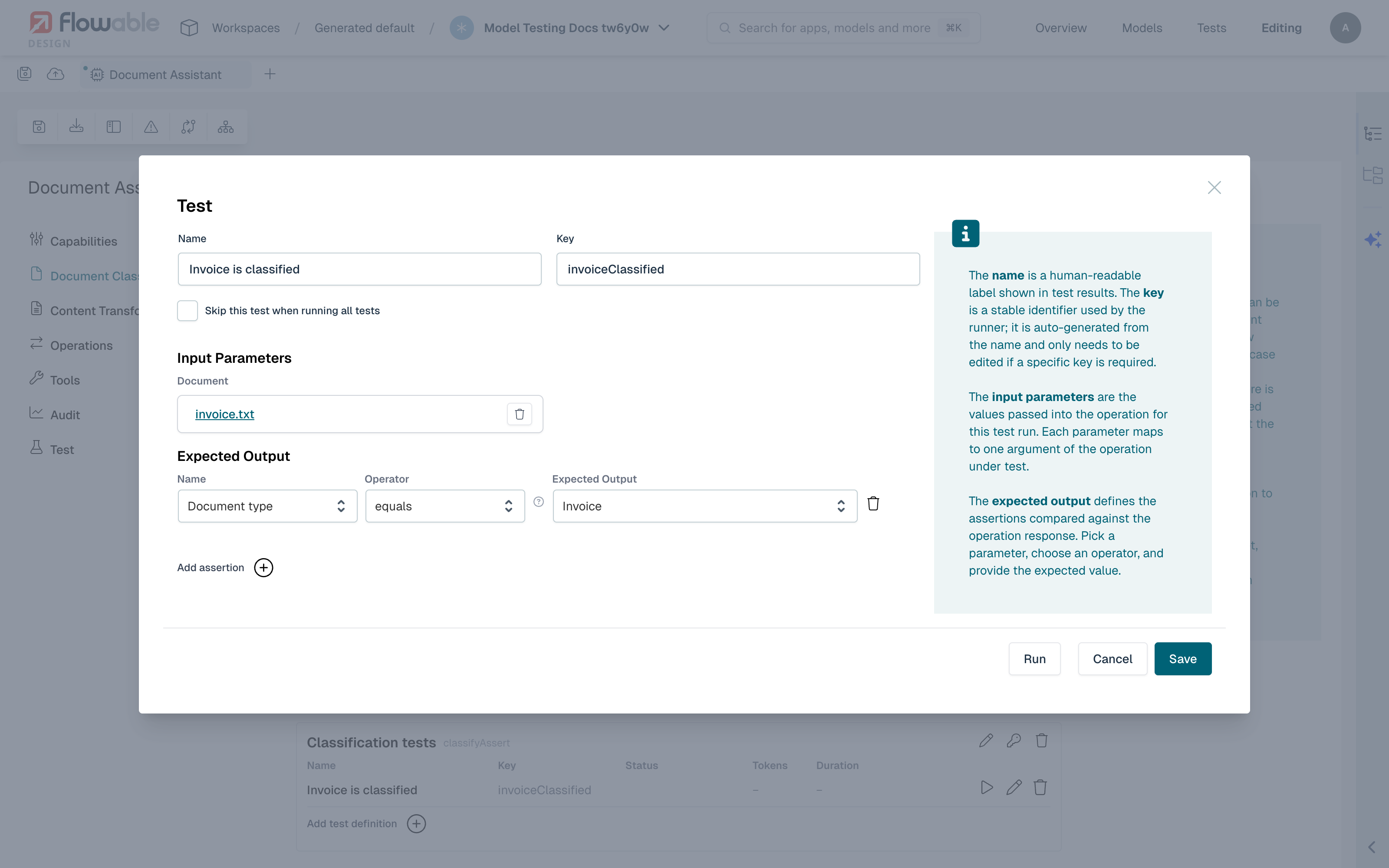Screen dimensions: 1389x868
Task: Click the Save button
Action: [1182, 658]
